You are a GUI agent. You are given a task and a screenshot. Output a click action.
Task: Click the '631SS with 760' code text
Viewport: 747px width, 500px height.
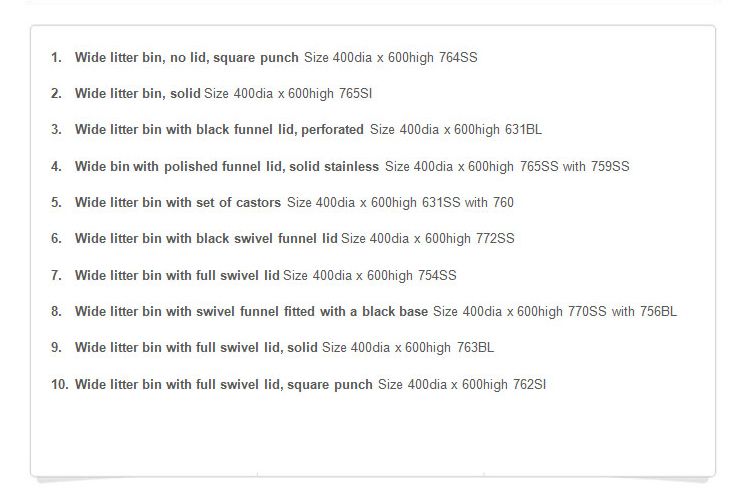468,202
